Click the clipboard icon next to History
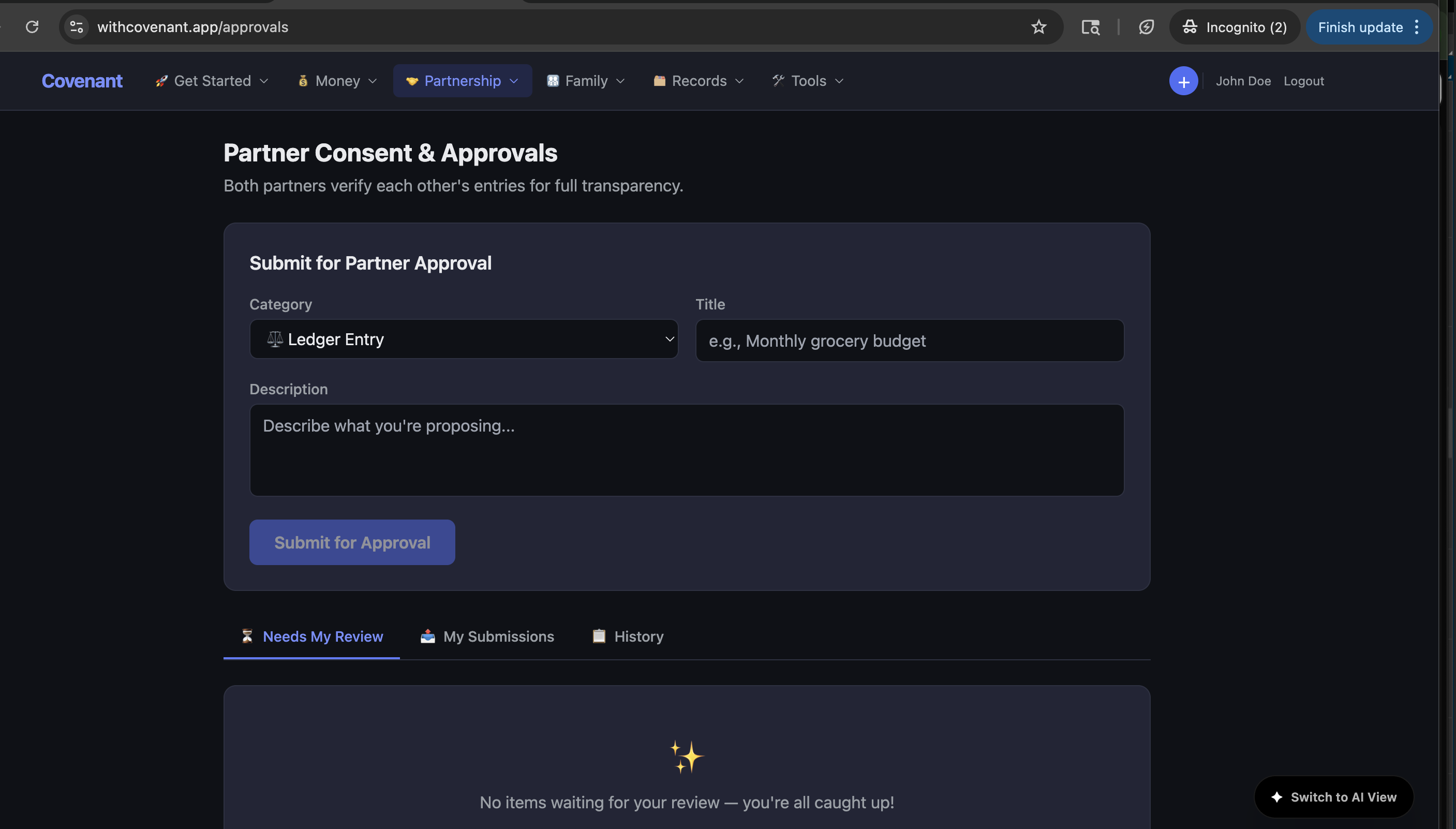 (599, 636)
